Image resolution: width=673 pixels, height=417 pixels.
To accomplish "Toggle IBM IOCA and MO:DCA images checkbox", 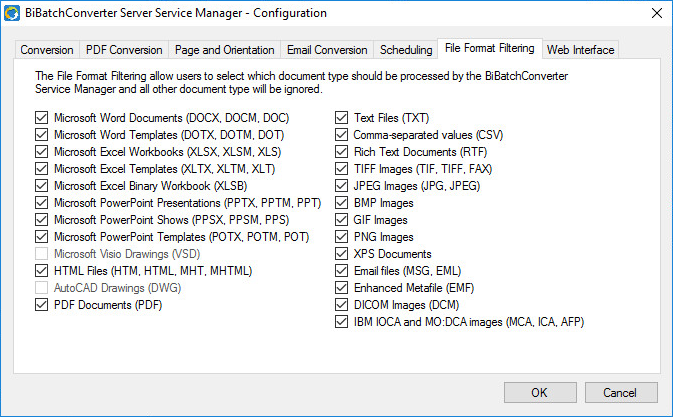I will click(x=341, y=322).
